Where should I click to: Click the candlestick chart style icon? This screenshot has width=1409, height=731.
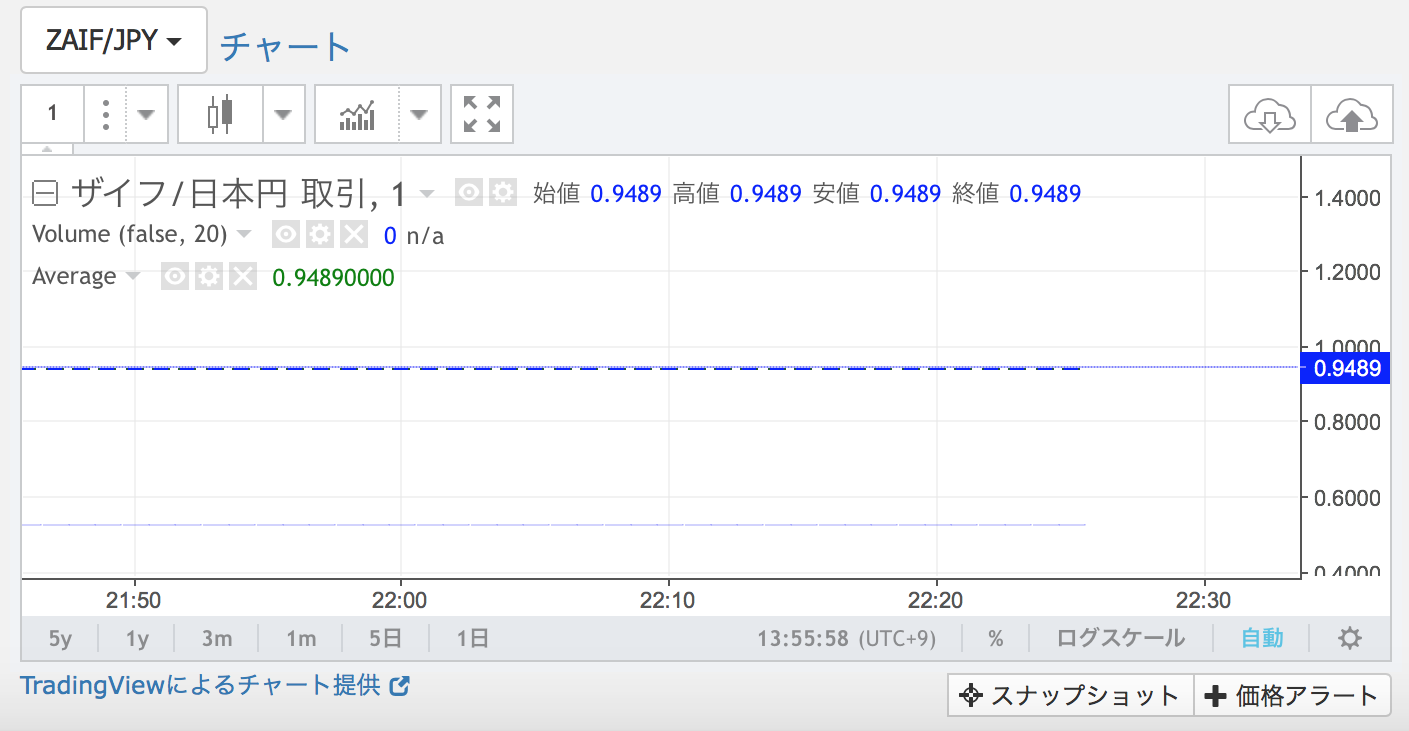[220, 114]
